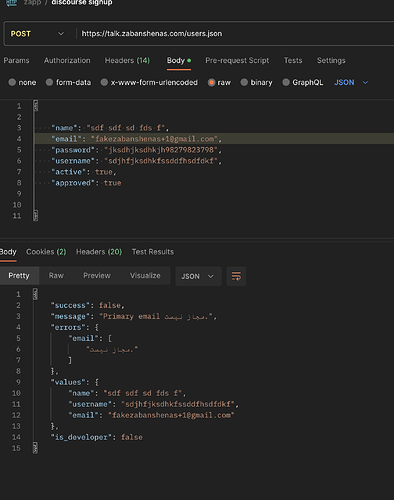This screenshot has width=394, height=500.
Task: Switch response view to Raw
Action: (x=56, y=276)
